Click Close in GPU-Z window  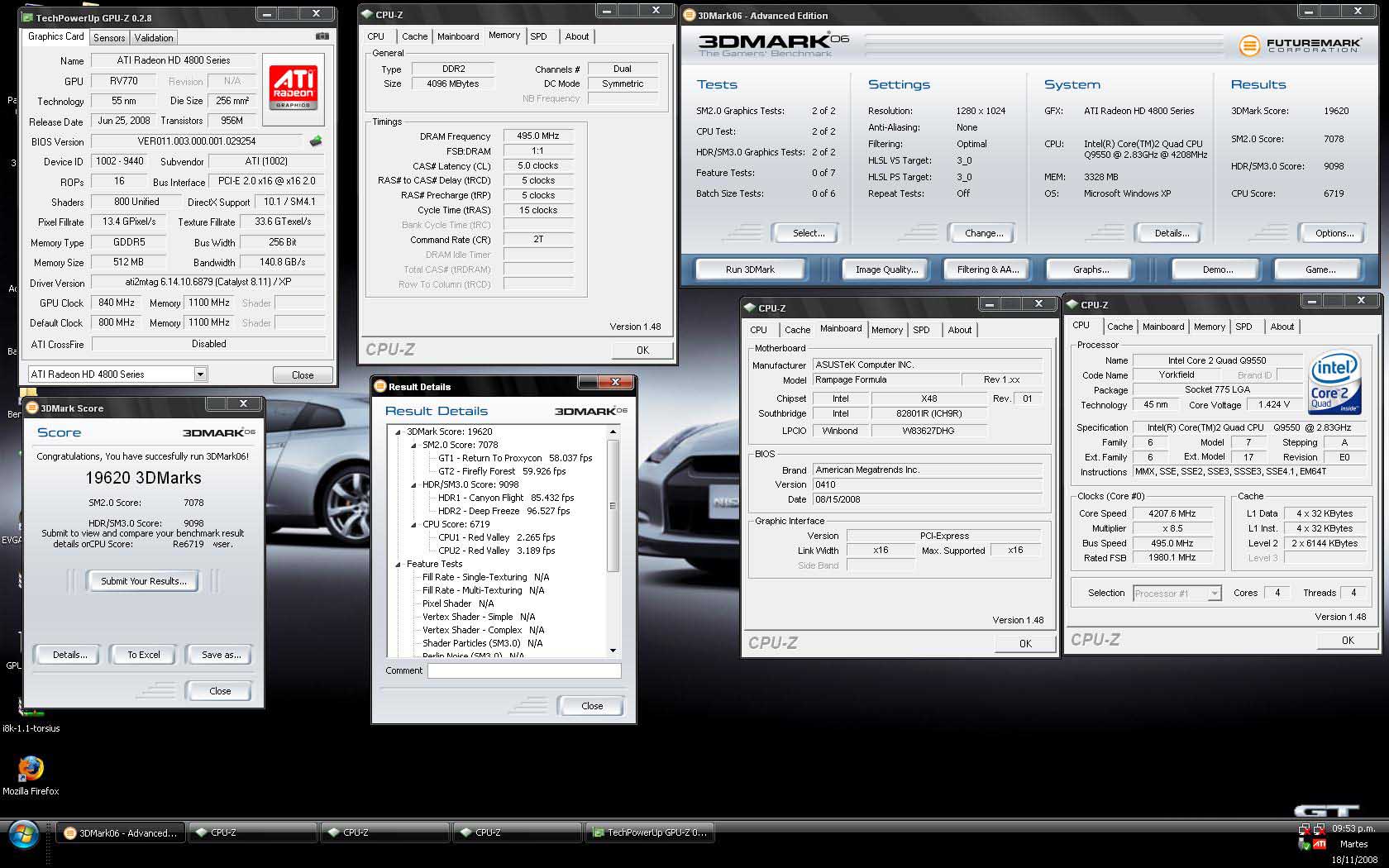tap(303, 374)
